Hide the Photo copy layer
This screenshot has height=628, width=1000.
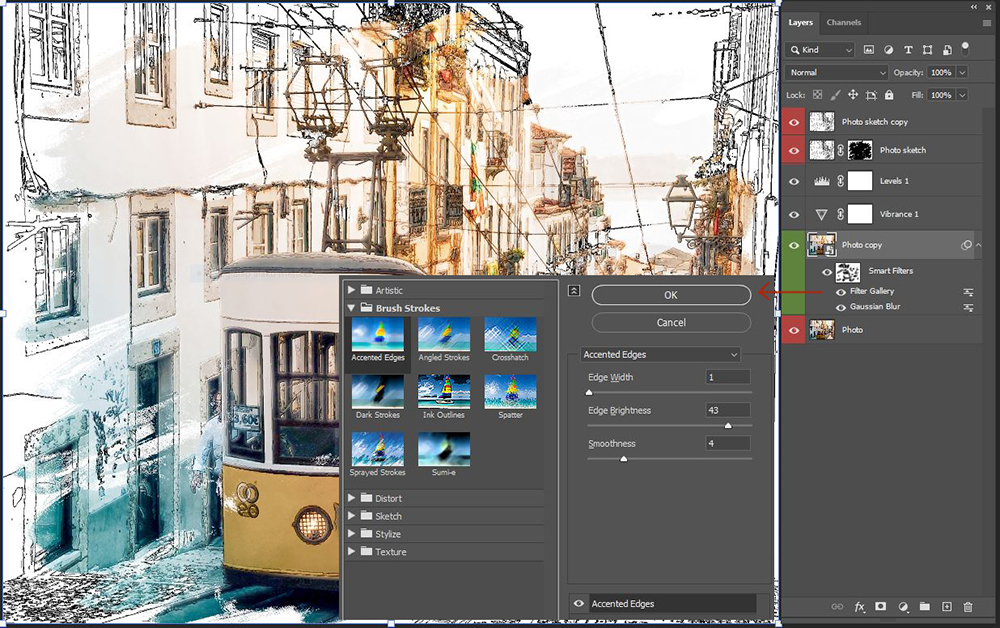794,245
